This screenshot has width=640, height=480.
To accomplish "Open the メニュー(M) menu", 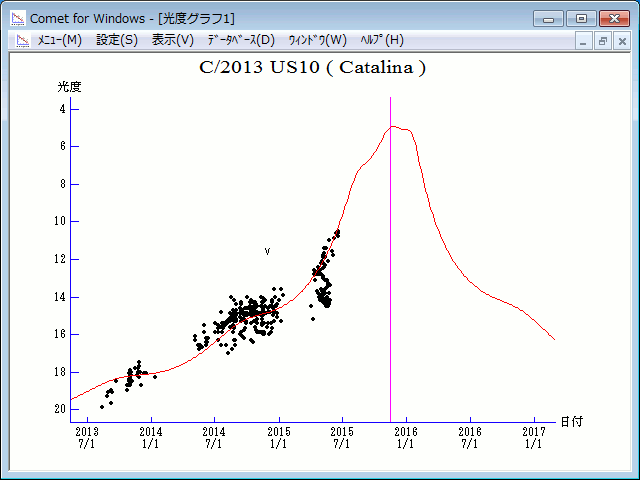I will (60, 40).
